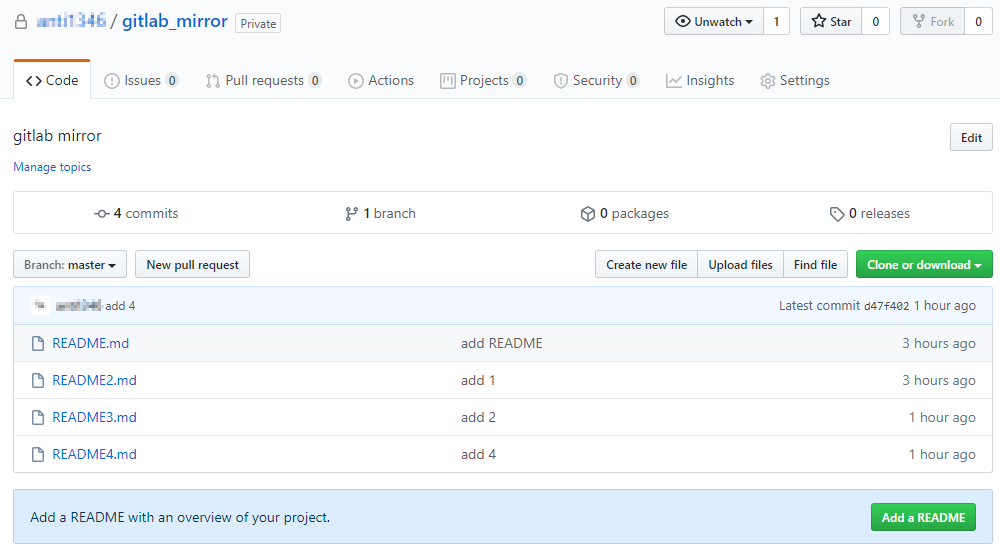
Task: Open the gitlab_mirror repository link
Action: 175,21
